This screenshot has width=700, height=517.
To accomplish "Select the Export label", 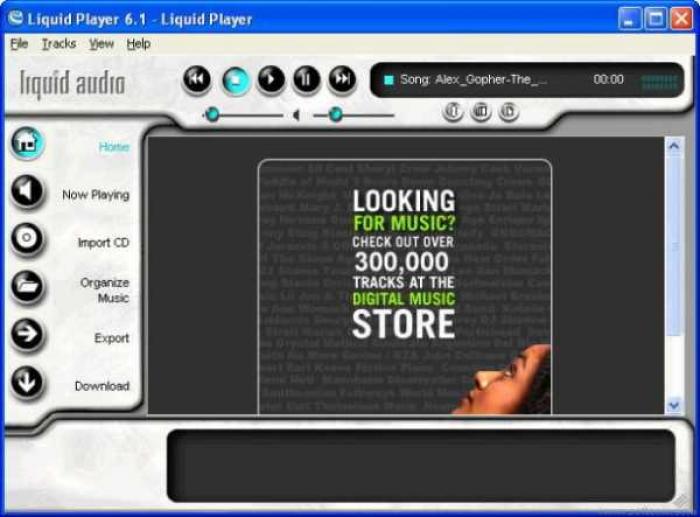I will [x=112, y=338].
